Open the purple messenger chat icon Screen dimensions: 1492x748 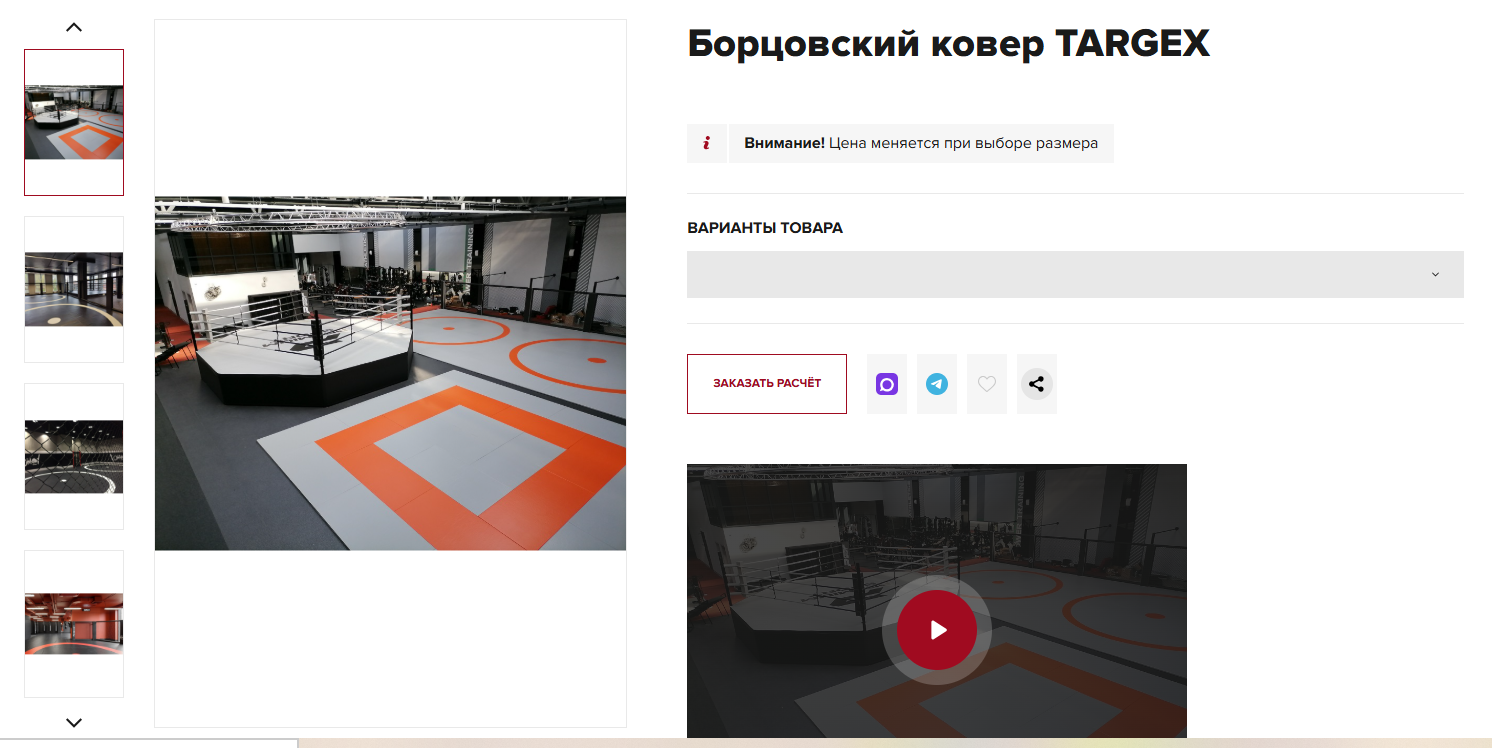(x=887, y=384)
